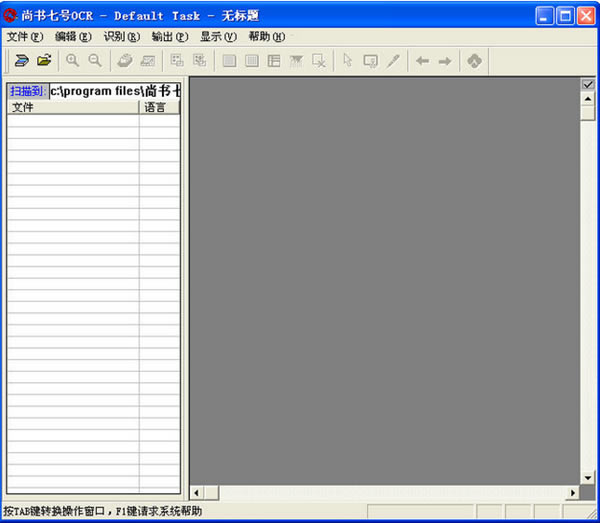
Task: Click the greyed dashed region icon
Action: (296, 60)
